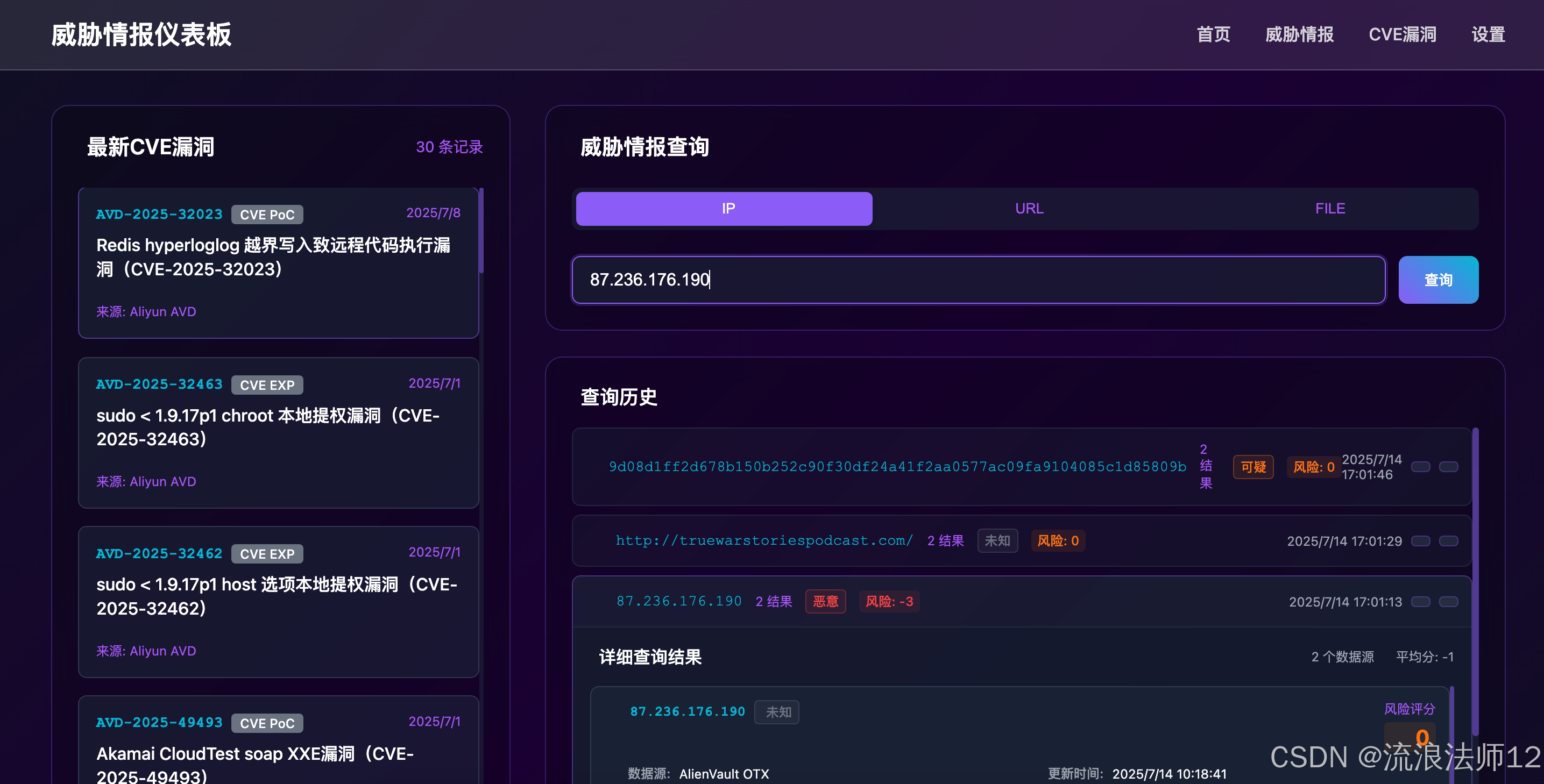Switch query type to FILE
Viewport: 1544px width, 784px height.
1329,209
